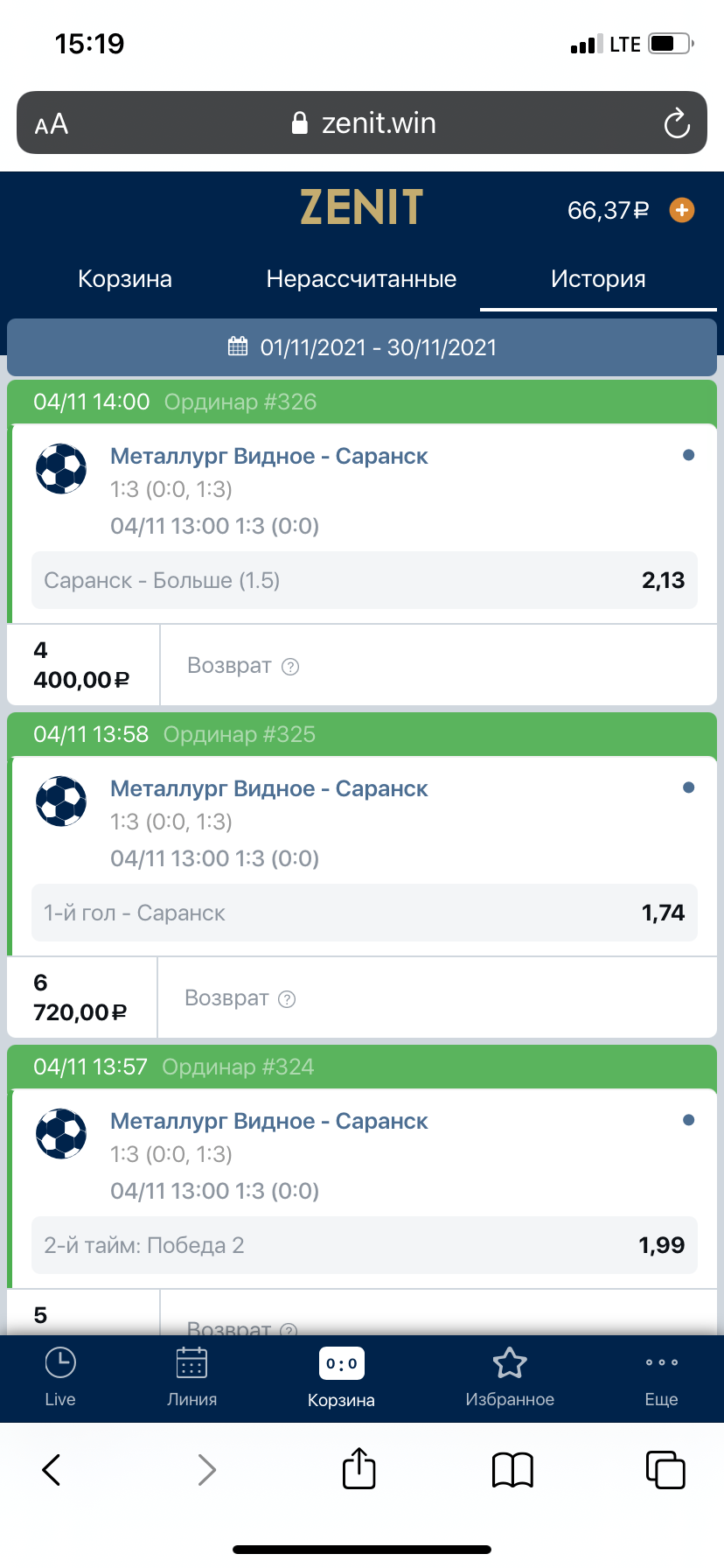Tap the aA text size menu
Image resolution: width=724 pixels, height=1568 pixels.
pyautogui.click(x=52, y=124)
